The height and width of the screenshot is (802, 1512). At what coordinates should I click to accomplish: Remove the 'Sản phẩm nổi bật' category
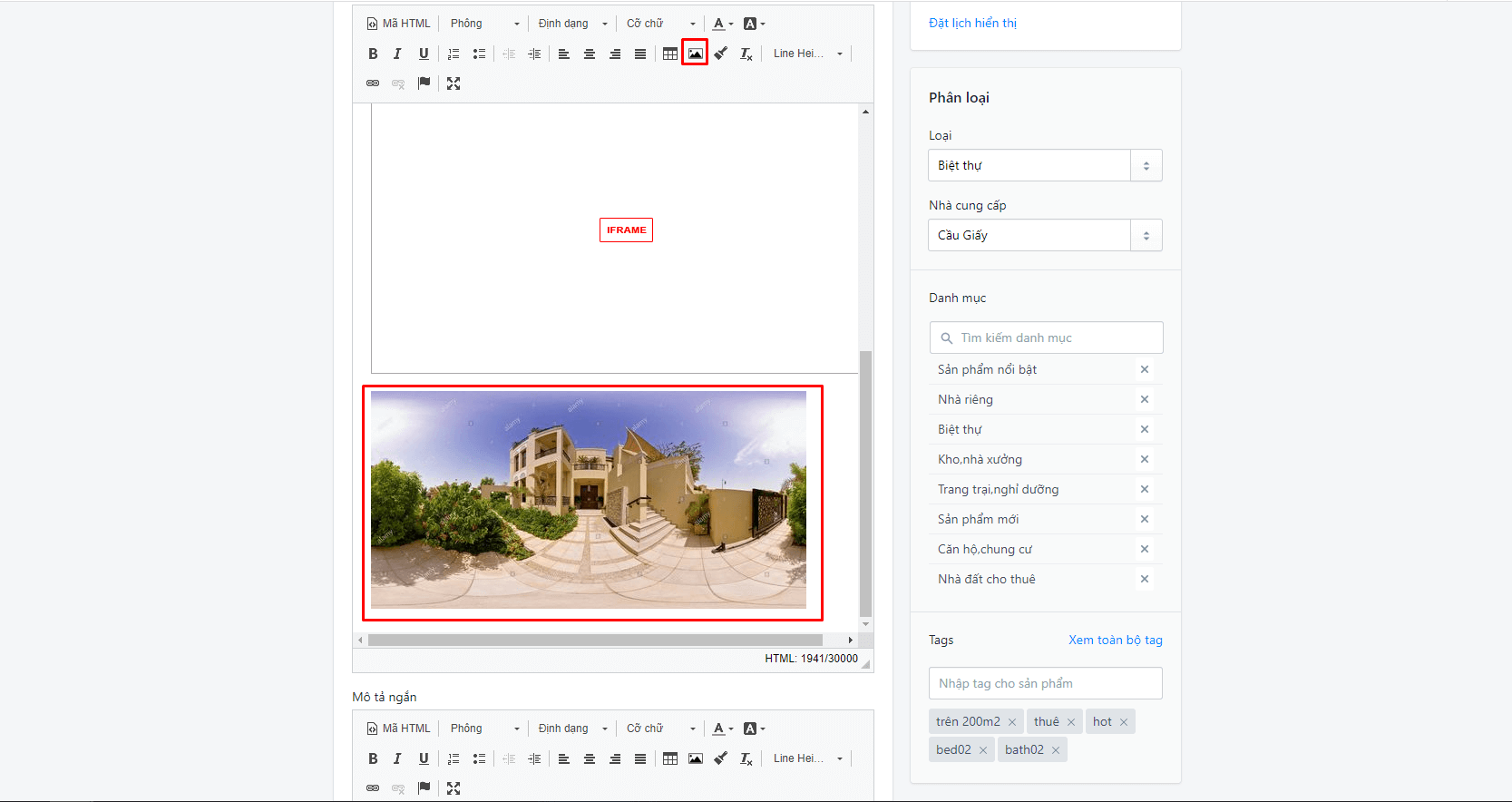tap(1145, 369)
